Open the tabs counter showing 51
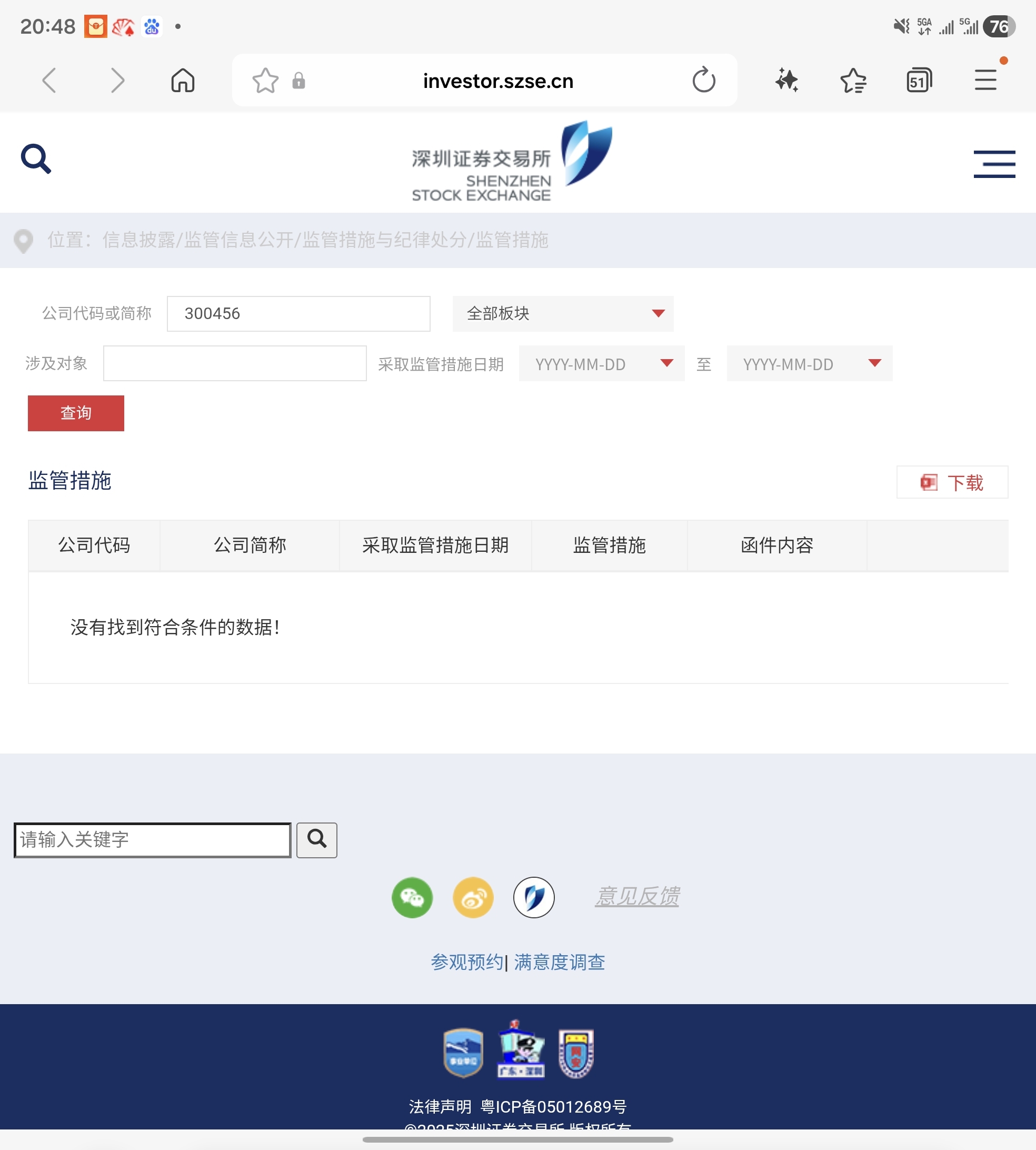 point(919,80)
